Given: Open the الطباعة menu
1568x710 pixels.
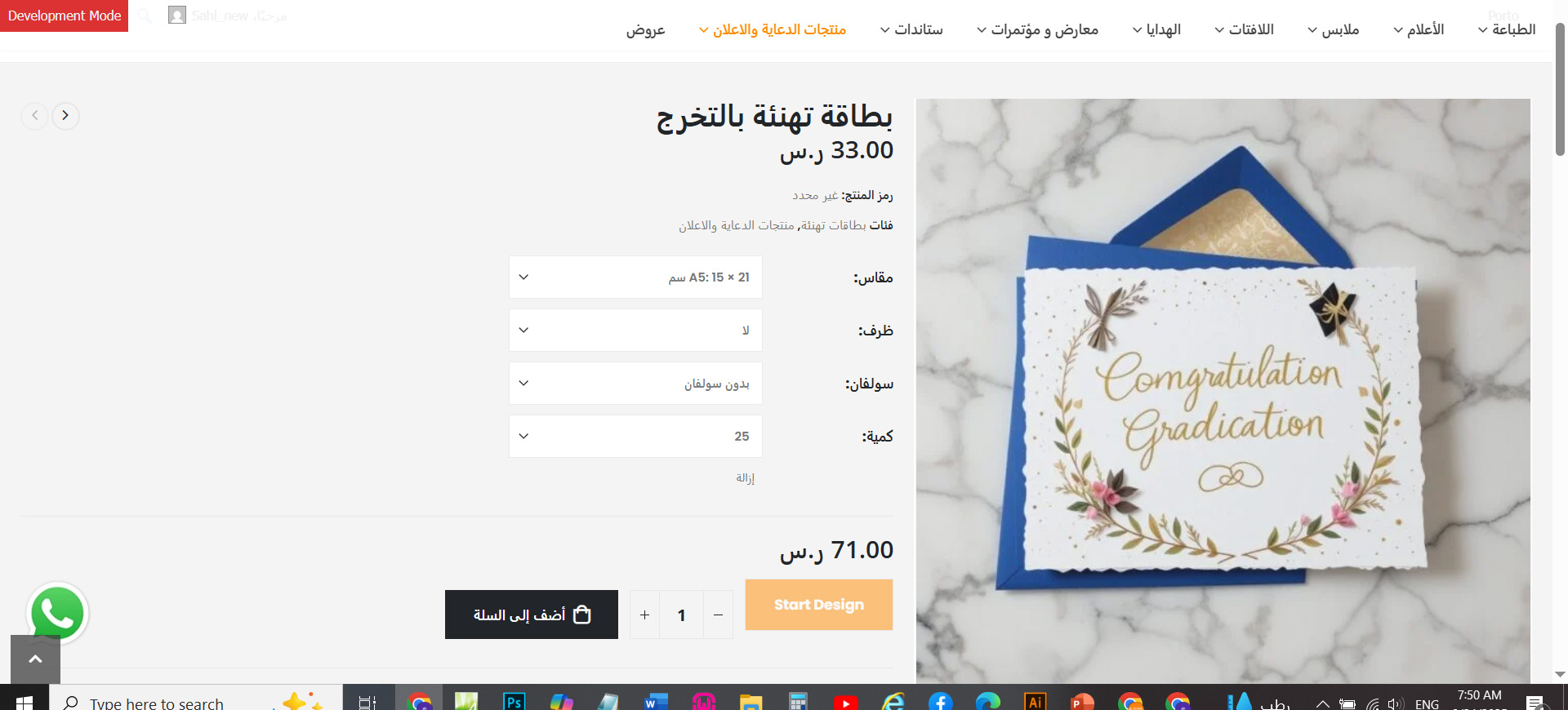Looking at the screenshot, I should point(1507,29).
